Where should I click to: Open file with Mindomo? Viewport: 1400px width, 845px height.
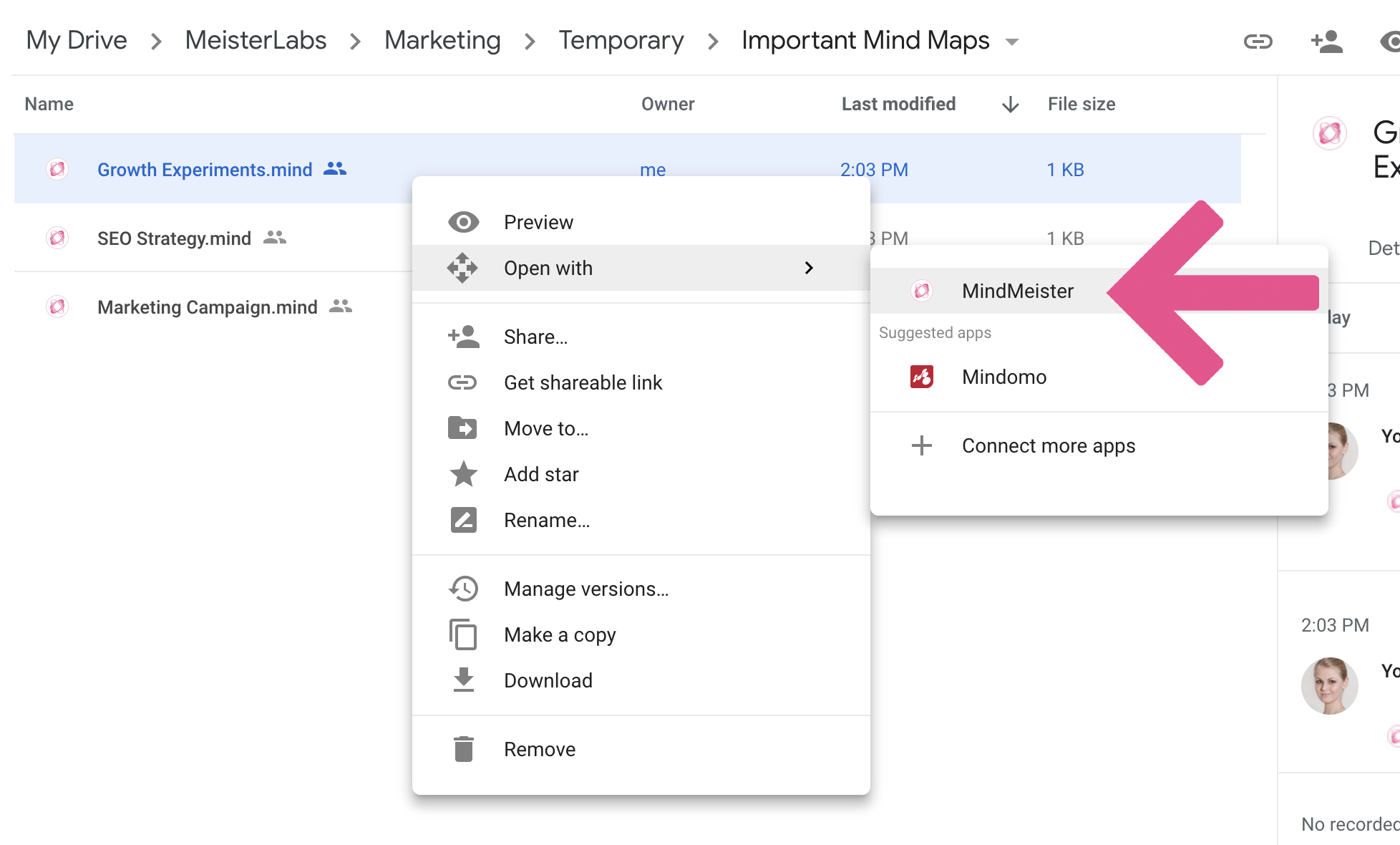pyautogui.click(x=1099, y=377)
